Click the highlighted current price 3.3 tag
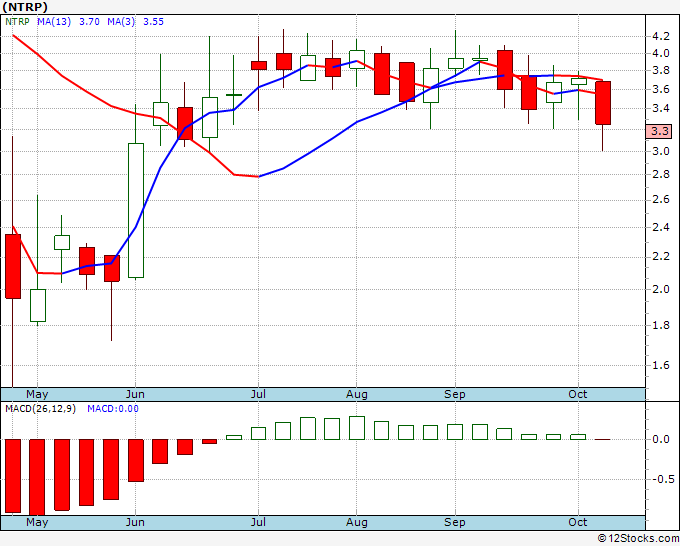The height and width of the screenshot is (546, 680). click(x=659, y=131)
